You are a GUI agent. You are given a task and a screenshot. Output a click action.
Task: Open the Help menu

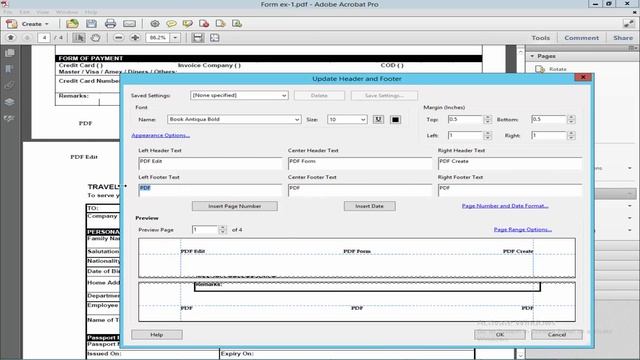91,12
